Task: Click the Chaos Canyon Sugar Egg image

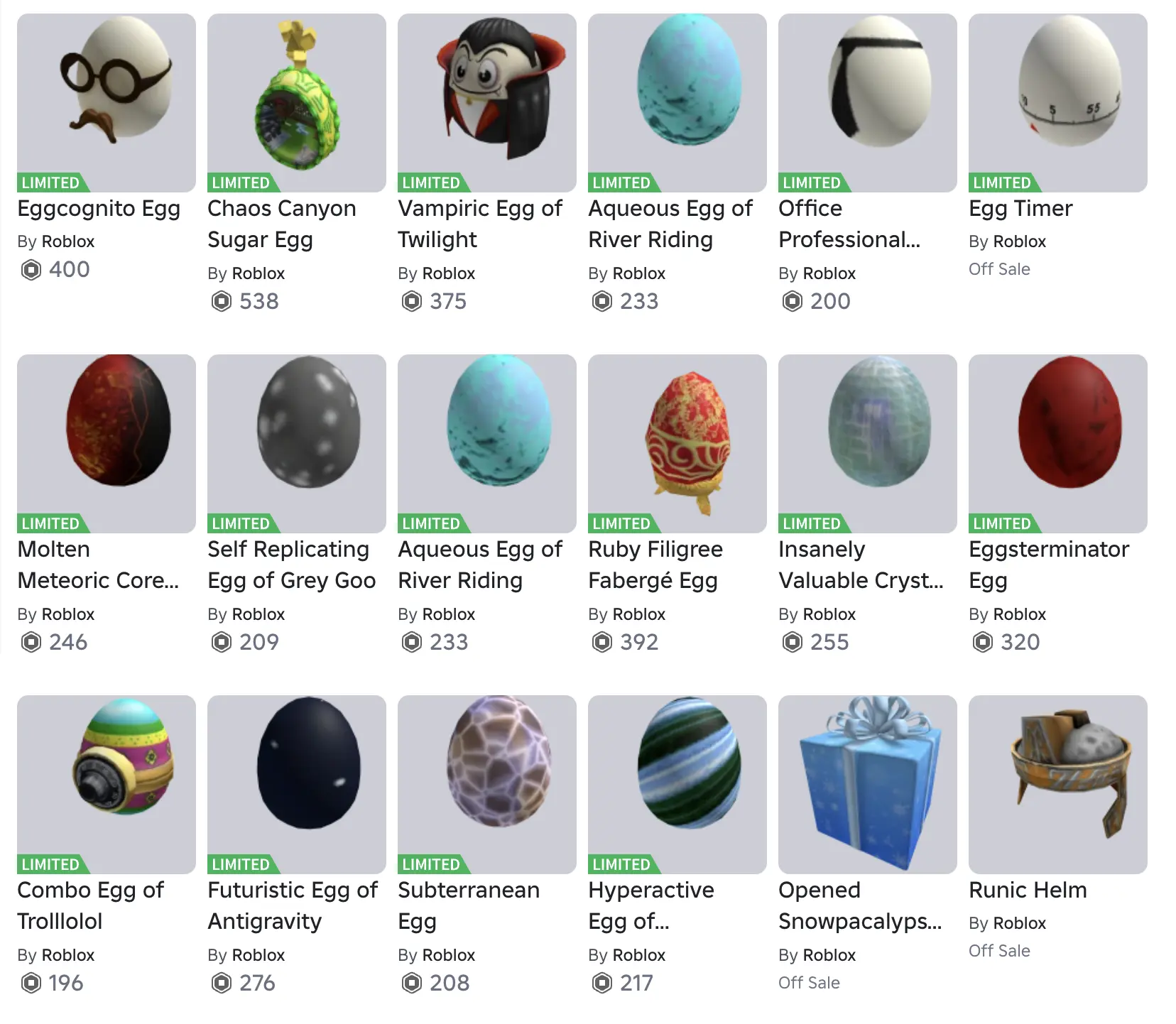Action: [297, 103]
